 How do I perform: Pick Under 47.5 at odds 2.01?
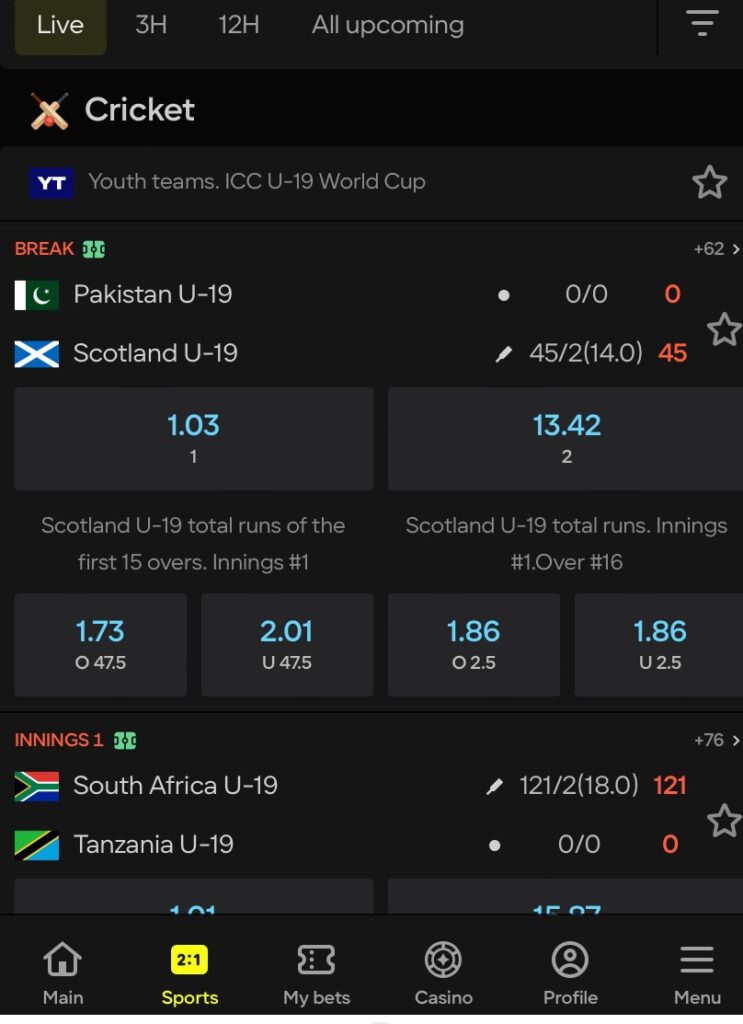287,644
